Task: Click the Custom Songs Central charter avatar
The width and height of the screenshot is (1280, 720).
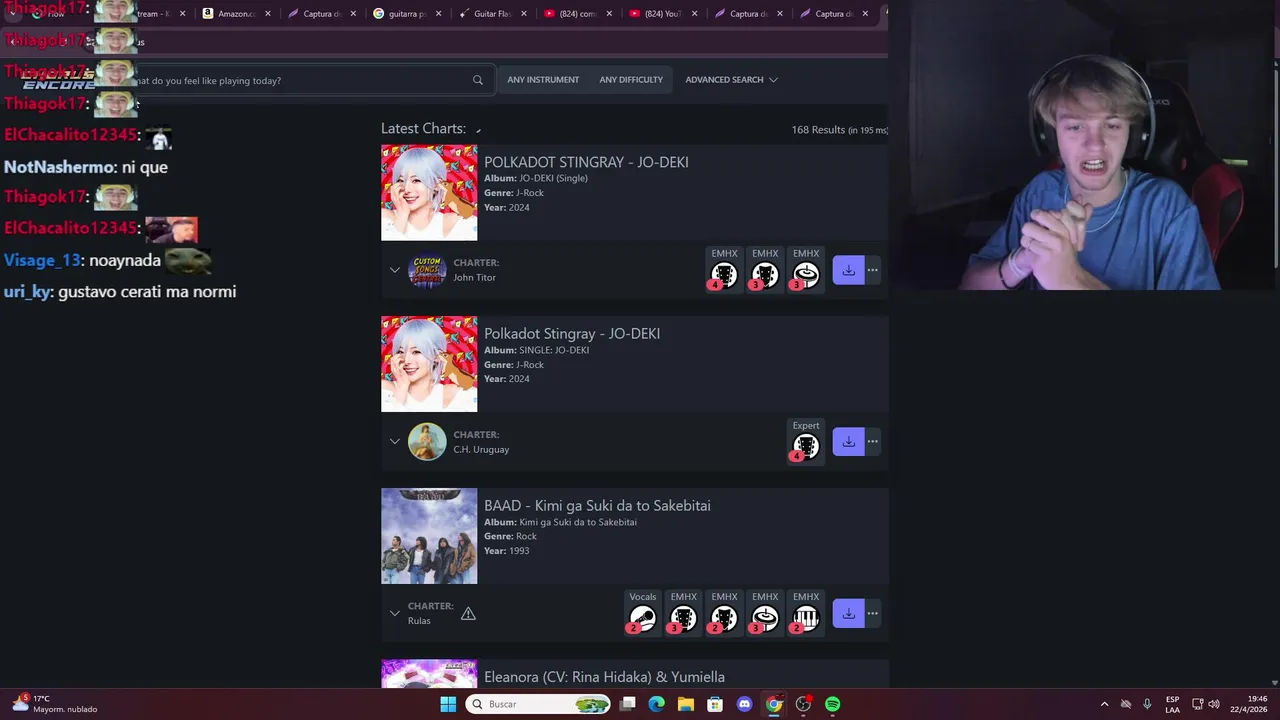Action: pyautogui.click(x=427, y=270)
